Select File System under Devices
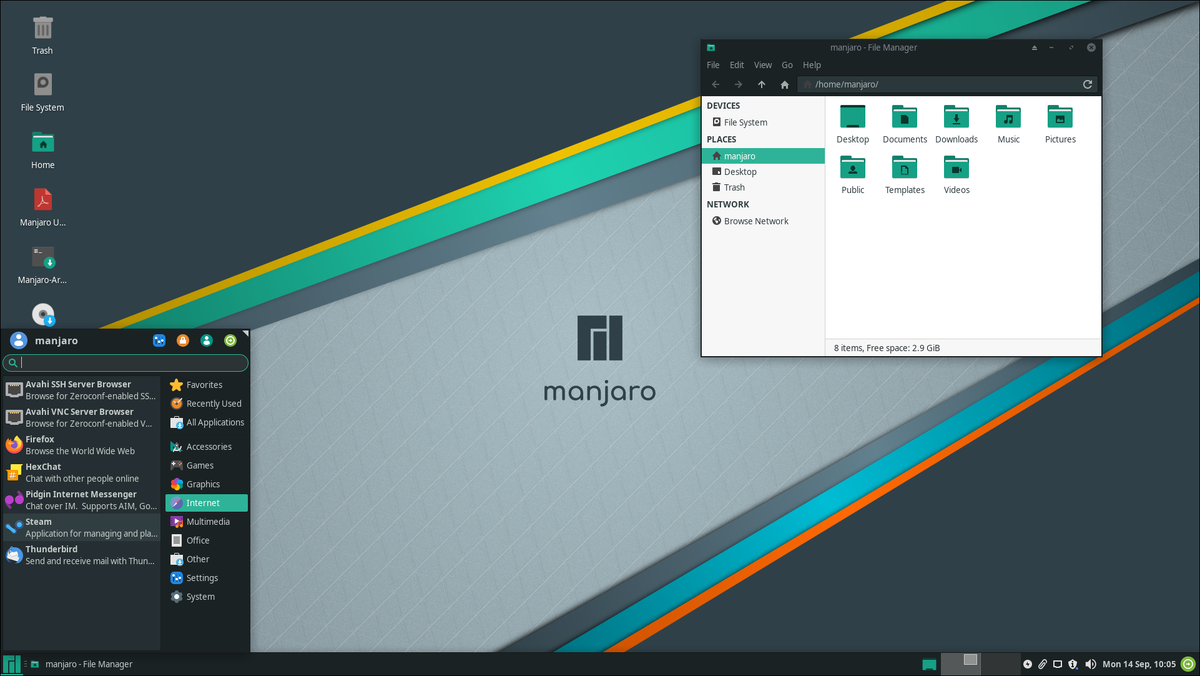The image size is (1200, 676). (745, 122)
